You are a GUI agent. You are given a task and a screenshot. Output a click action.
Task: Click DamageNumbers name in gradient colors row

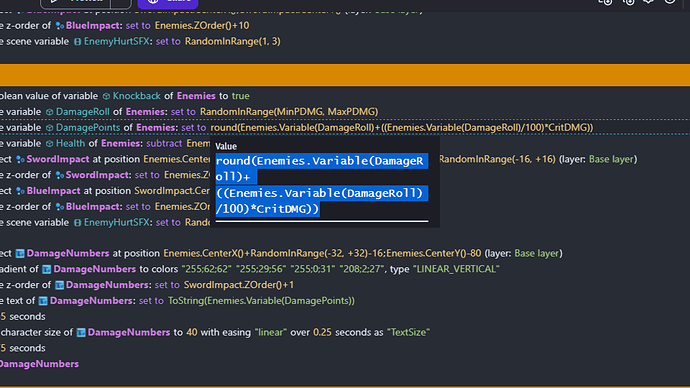coord(95,269)
